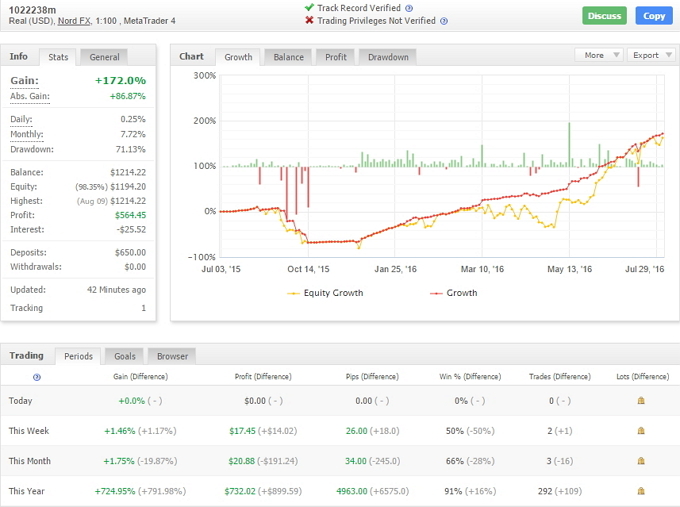Screen dimensions: 680x507
Task: Open the Goals trading tab
Action: pyautogui.click(x=124, y=356)
